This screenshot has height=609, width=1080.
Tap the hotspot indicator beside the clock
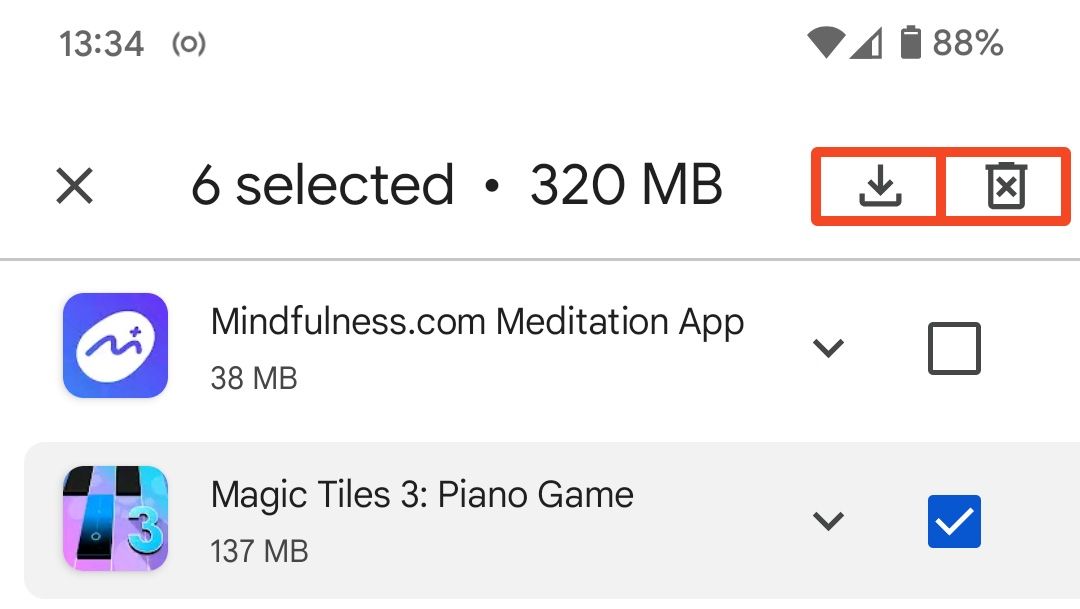tap(189, 44)
